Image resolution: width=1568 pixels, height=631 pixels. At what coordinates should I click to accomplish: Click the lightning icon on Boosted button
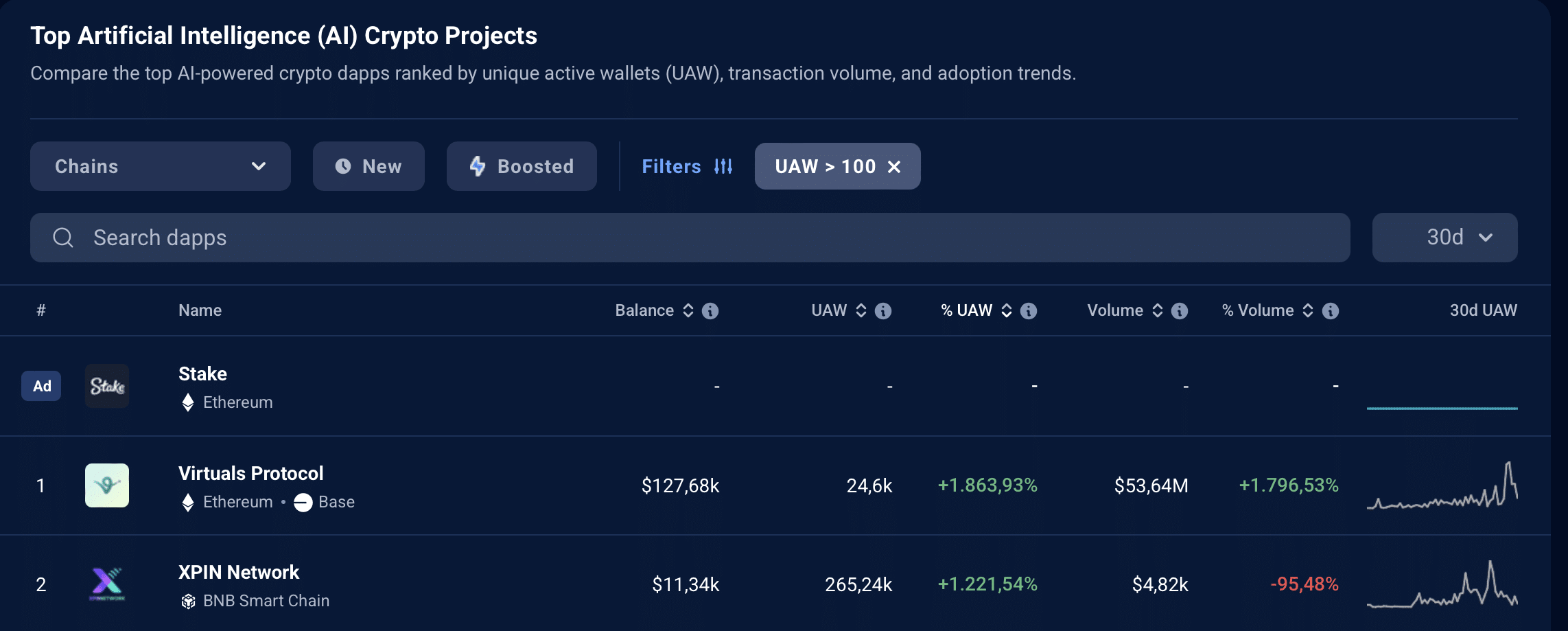pyautogui.click(x=478, y=166)
